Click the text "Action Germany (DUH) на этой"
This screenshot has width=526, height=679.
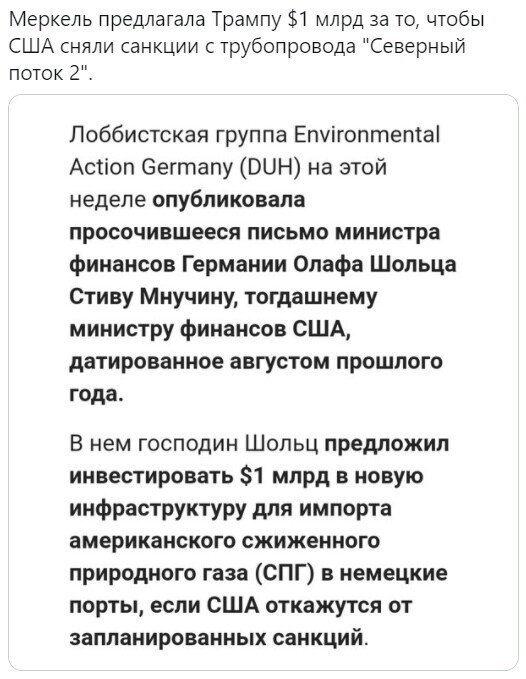pos(228,168)
